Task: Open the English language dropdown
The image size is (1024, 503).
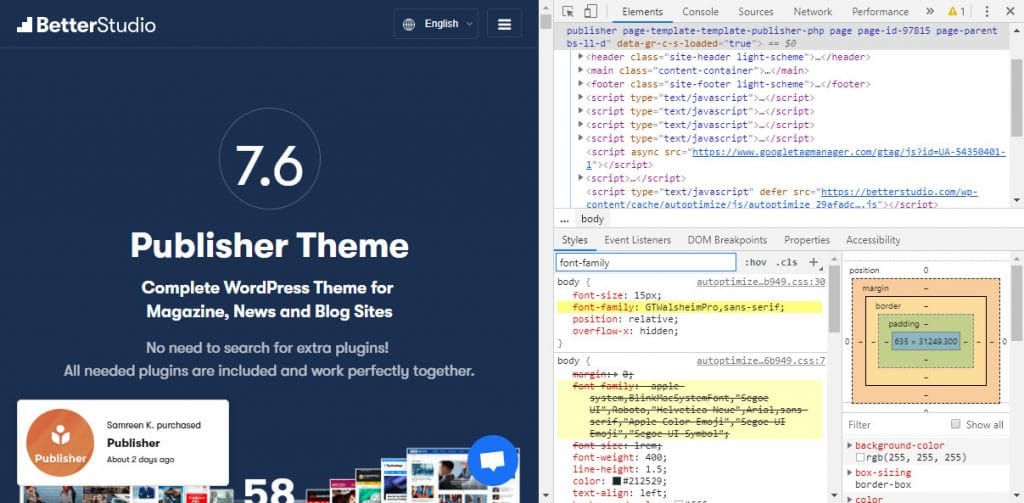Action: [436, 24]
